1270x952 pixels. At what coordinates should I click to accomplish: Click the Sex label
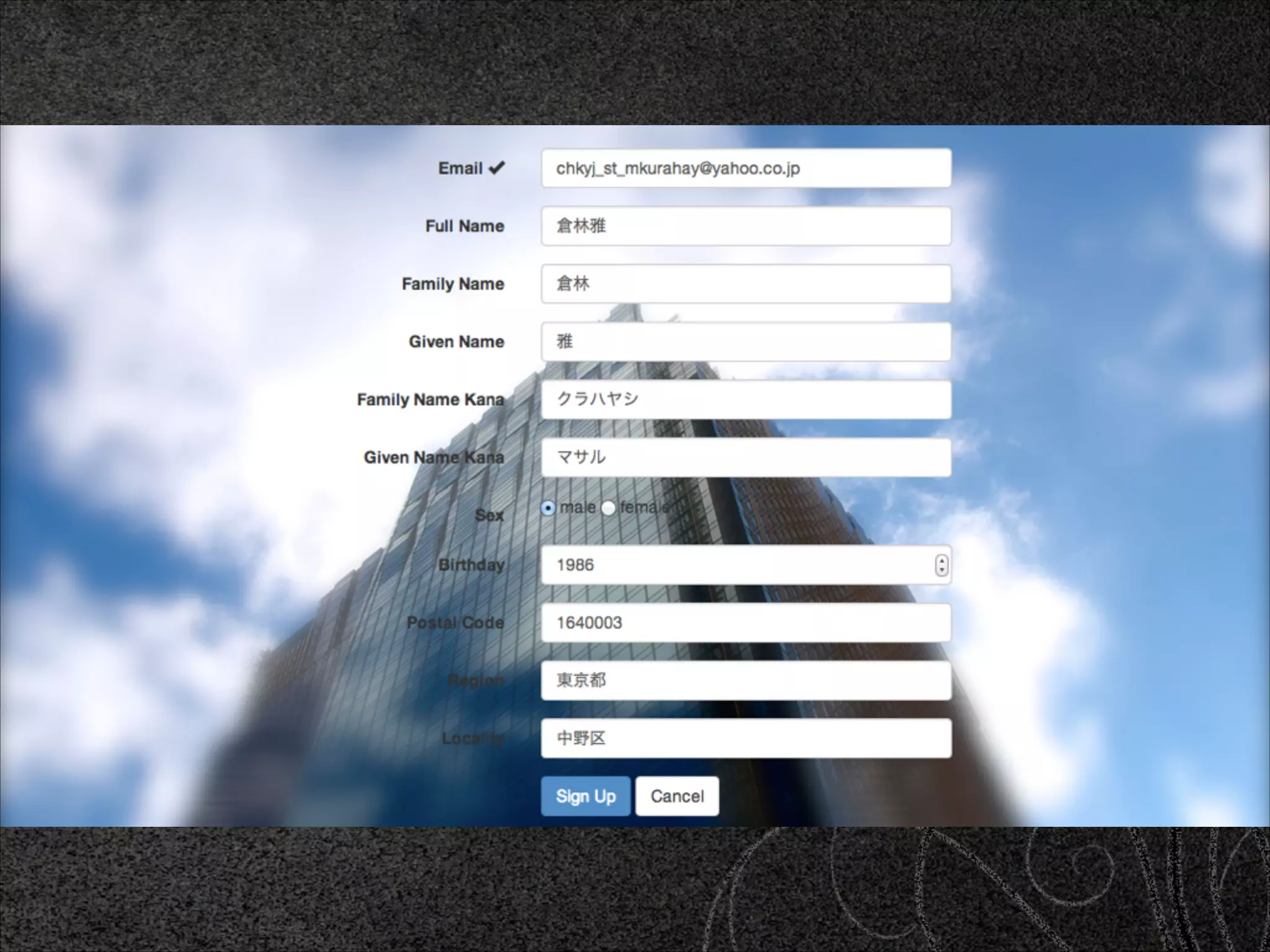pos(489,515)
